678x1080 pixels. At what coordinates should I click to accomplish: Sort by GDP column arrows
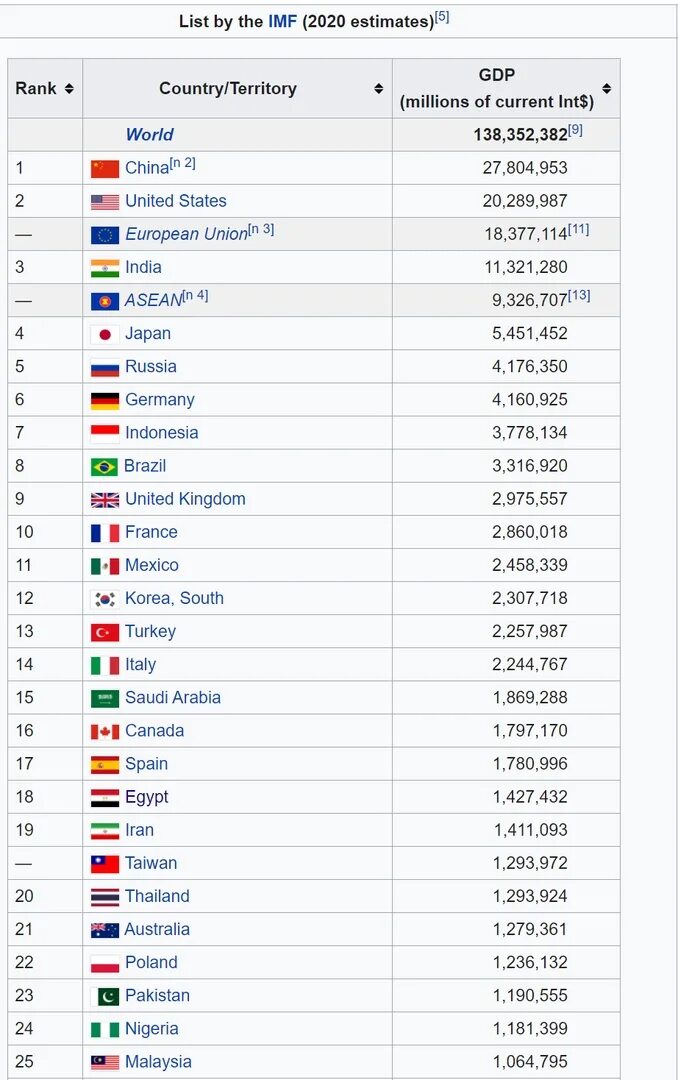(x=606, y=88)
